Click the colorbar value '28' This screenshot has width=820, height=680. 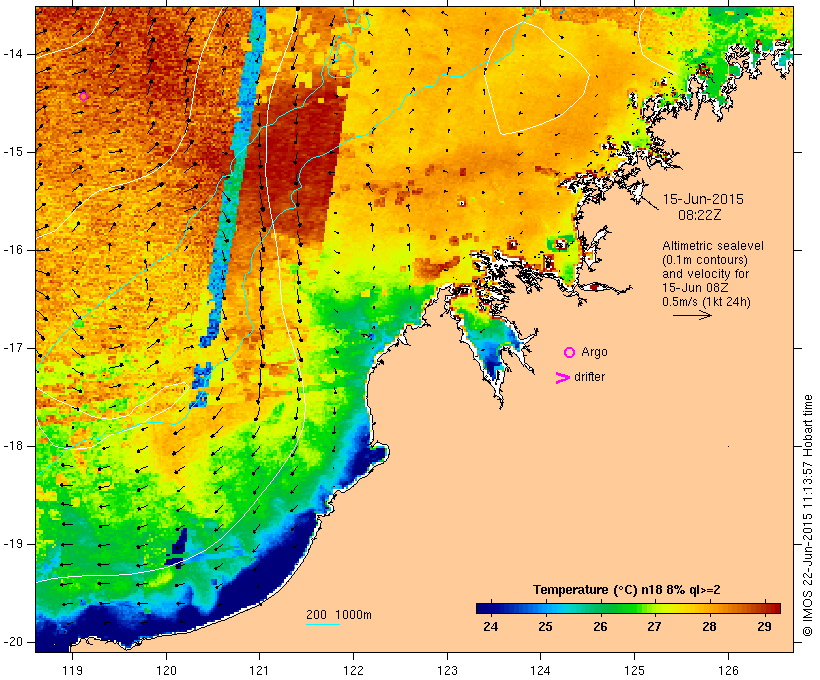pyautogui.click(x=709, y=627)
